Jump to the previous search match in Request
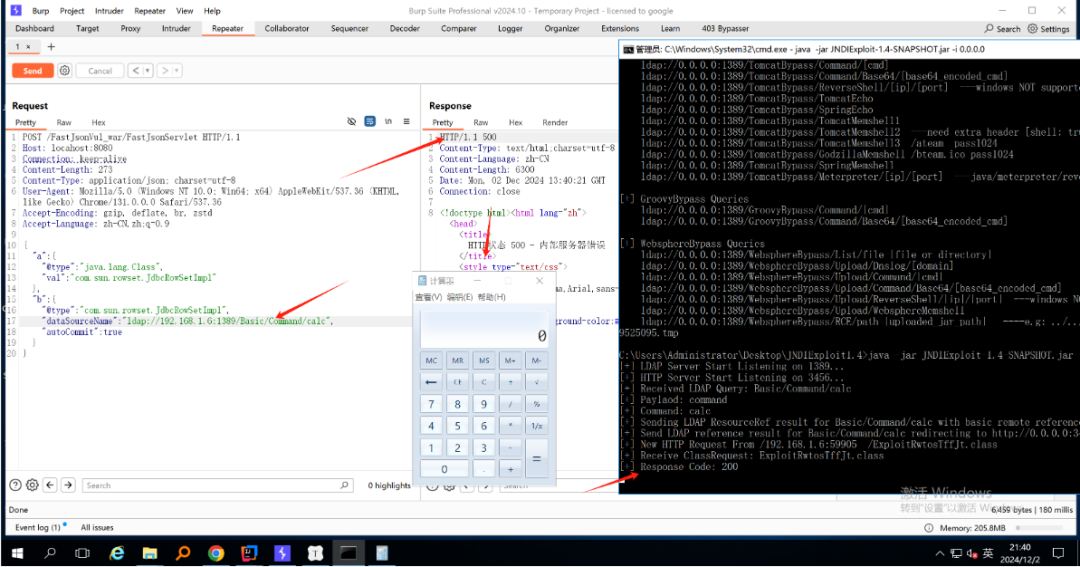Image resolution: width=1080 pixels, height=567 pixels. (x=50, y=485)
